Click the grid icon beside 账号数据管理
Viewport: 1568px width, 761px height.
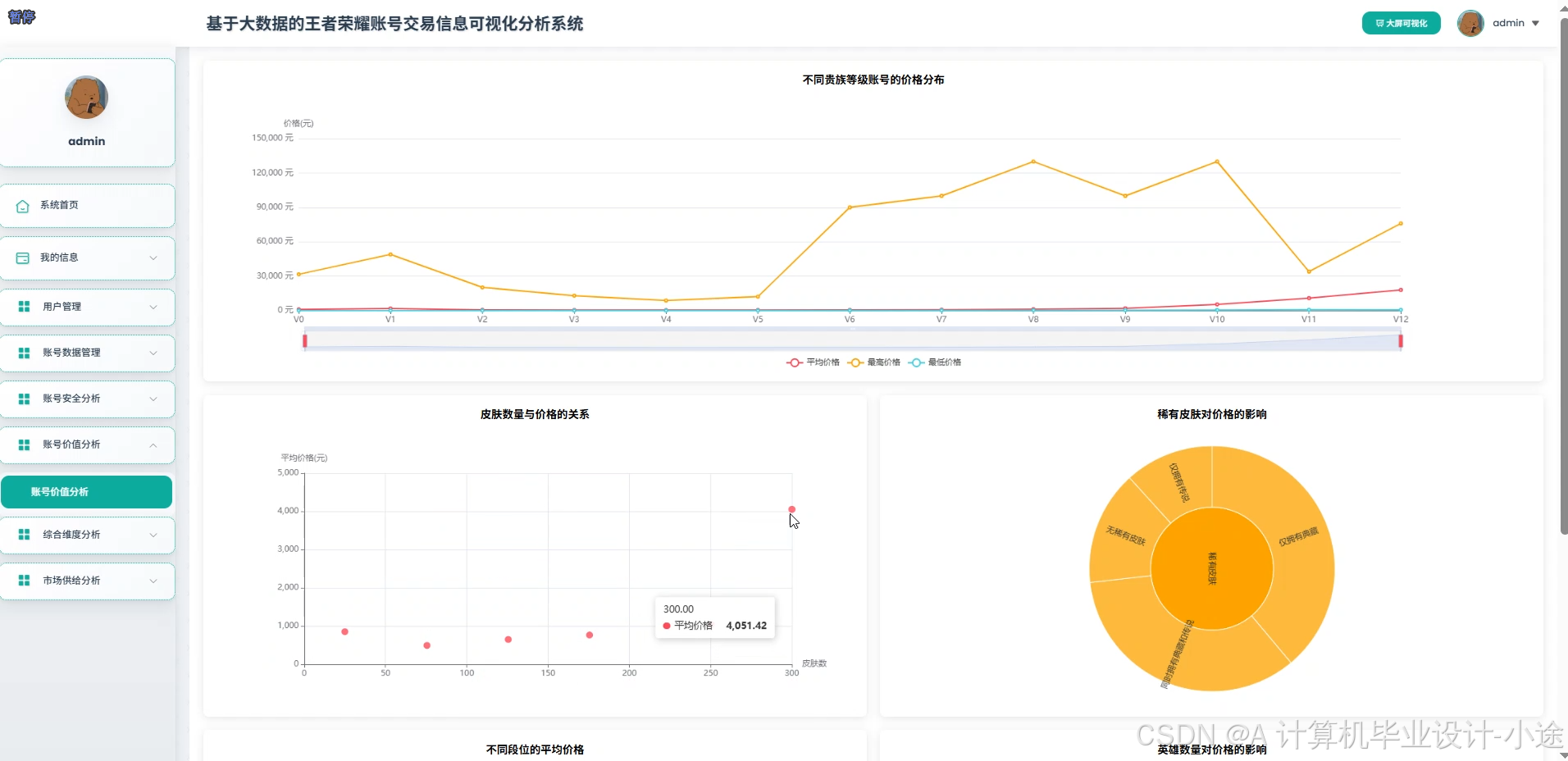pos(24,353)
